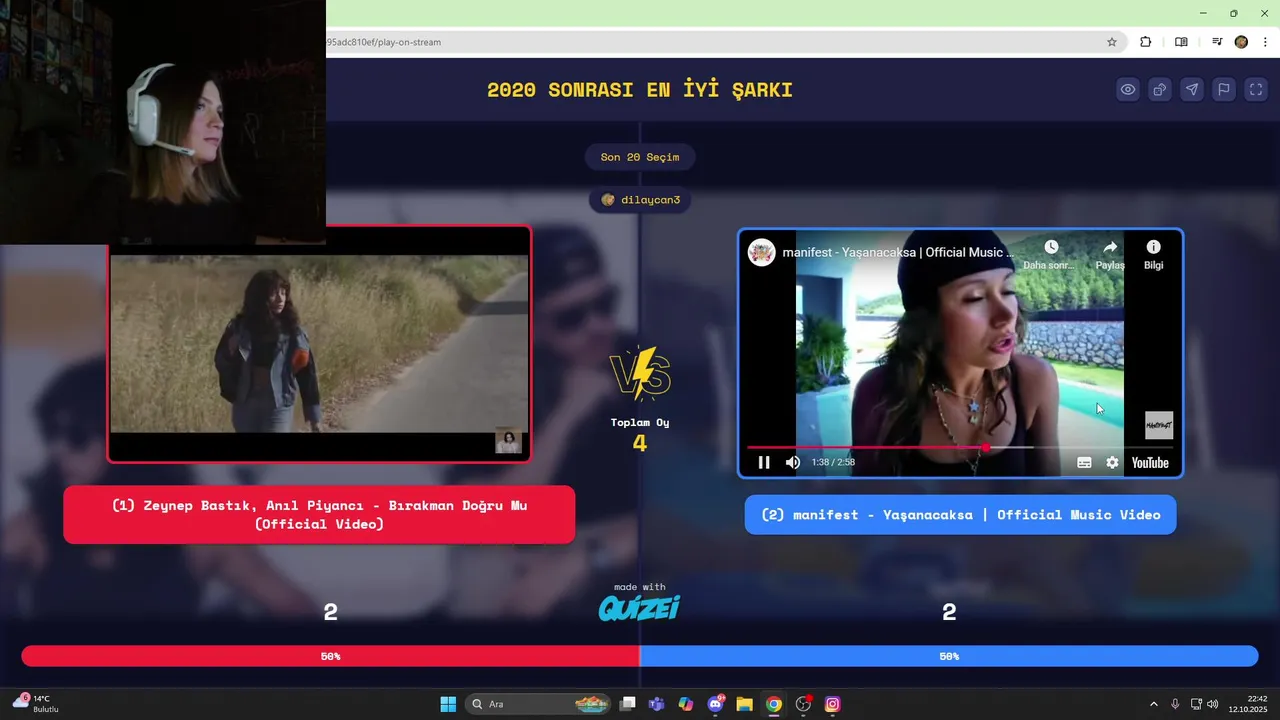This screenshot has height=720, width=1280.
Task: Click the Bilgi info icon
Action: (1153, 247)
